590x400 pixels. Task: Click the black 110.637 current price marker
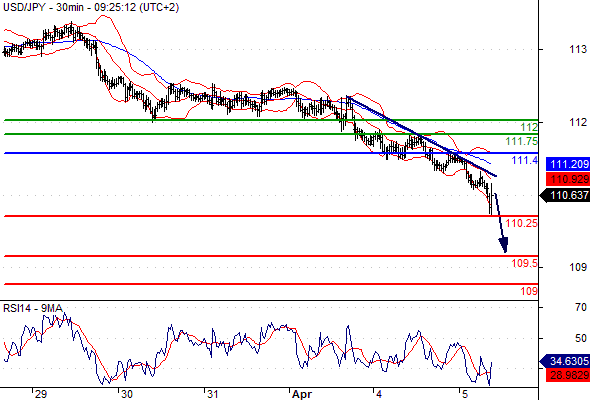(565, 195)
